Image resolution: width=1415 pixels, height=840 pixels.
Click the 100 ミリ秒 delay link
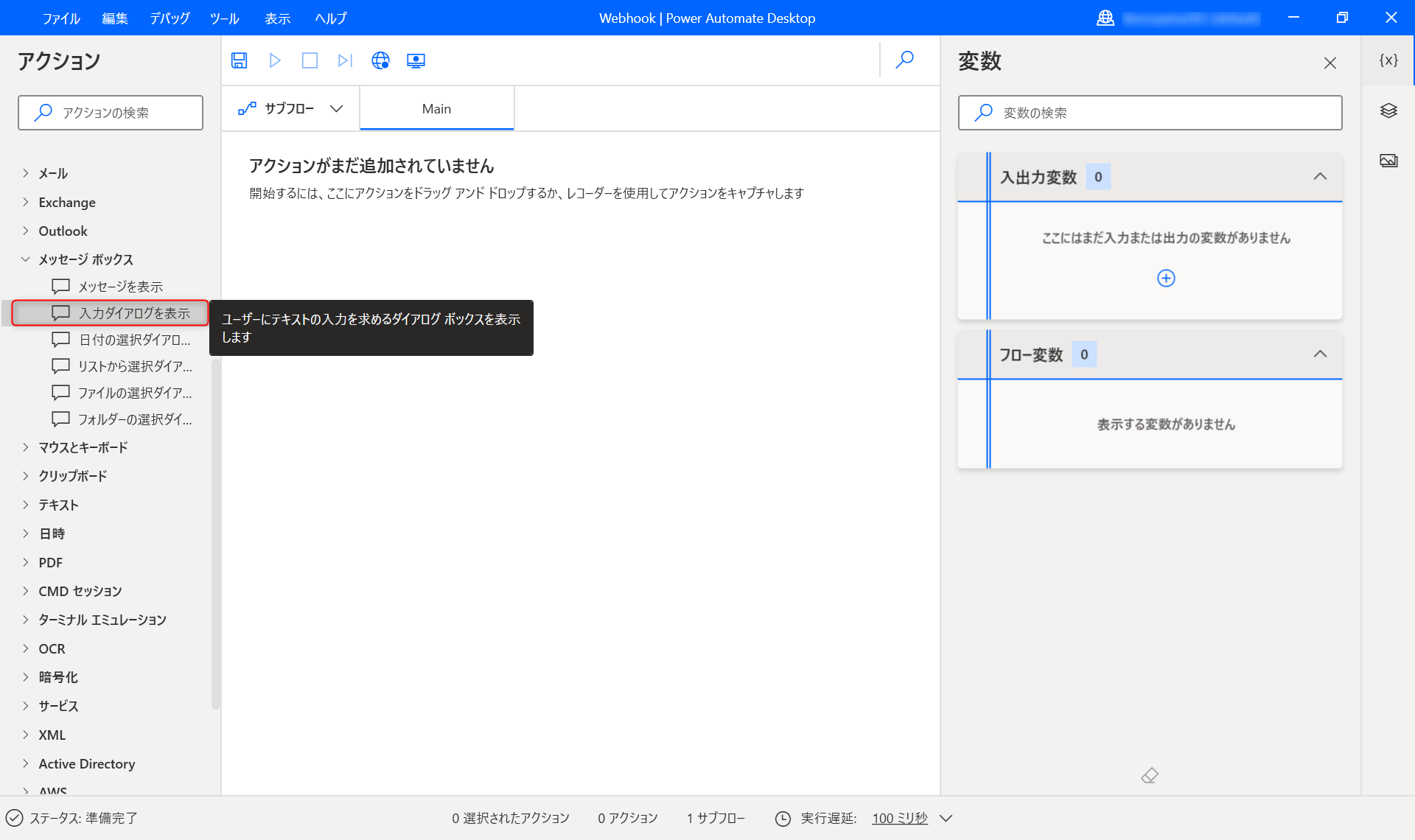[x=899, y=818]
